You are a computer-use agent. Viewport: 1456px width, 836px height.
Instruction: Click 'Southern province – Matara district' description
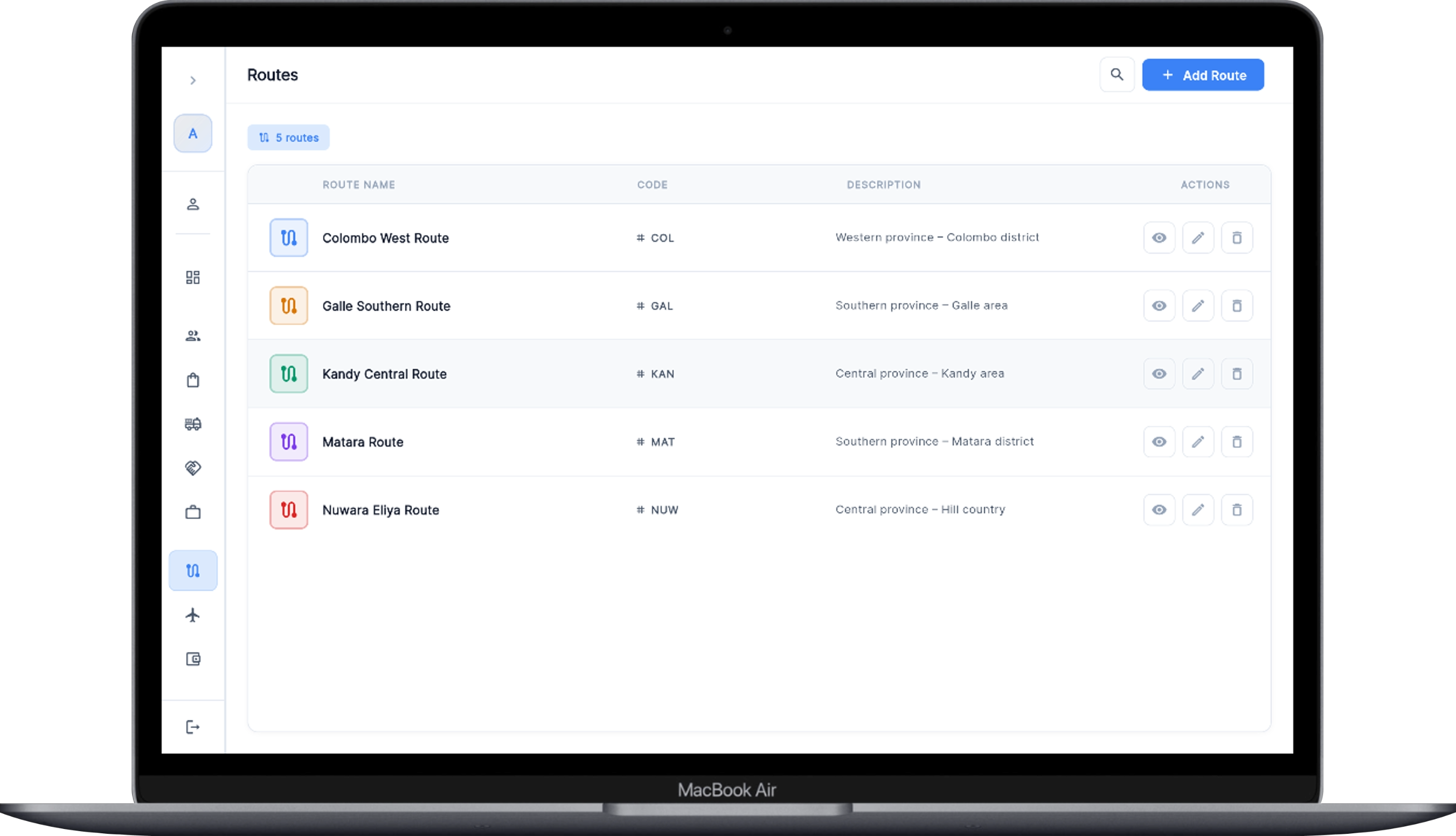click(x=934, y=442)
